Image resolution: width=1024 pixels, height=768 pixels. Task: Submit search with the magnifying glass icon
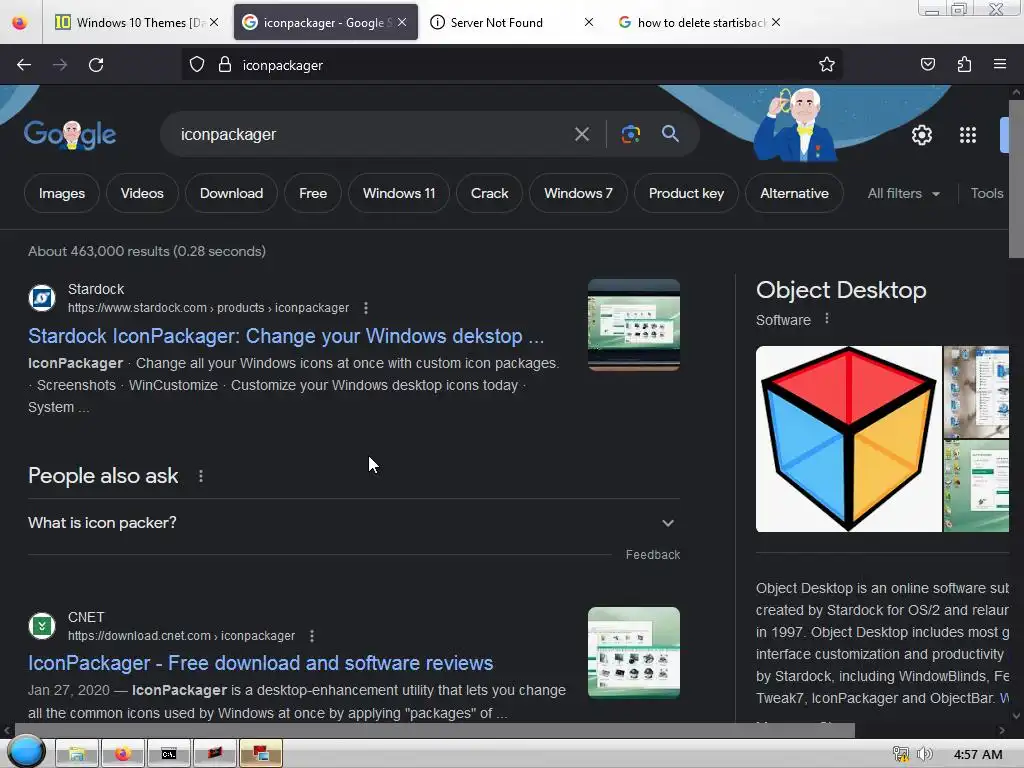pos(670,134)
